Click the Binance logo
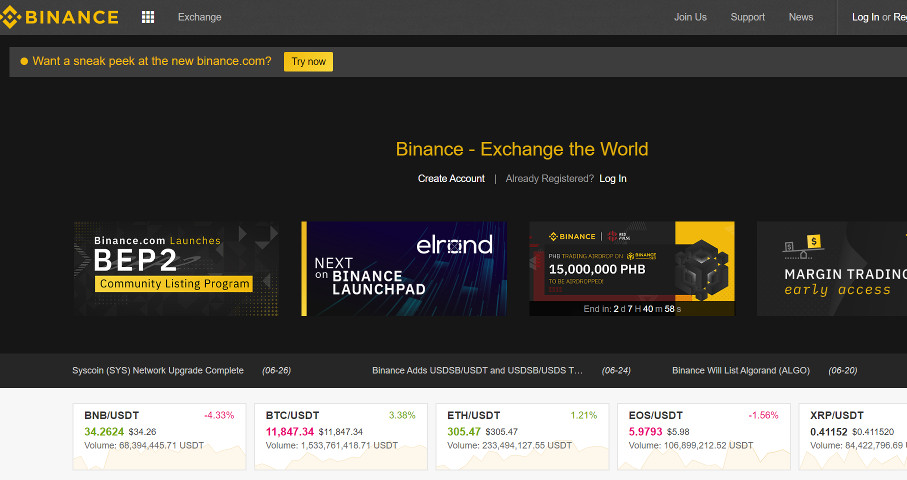The height and width of the screenshot is (480, 907). point(59,17)
